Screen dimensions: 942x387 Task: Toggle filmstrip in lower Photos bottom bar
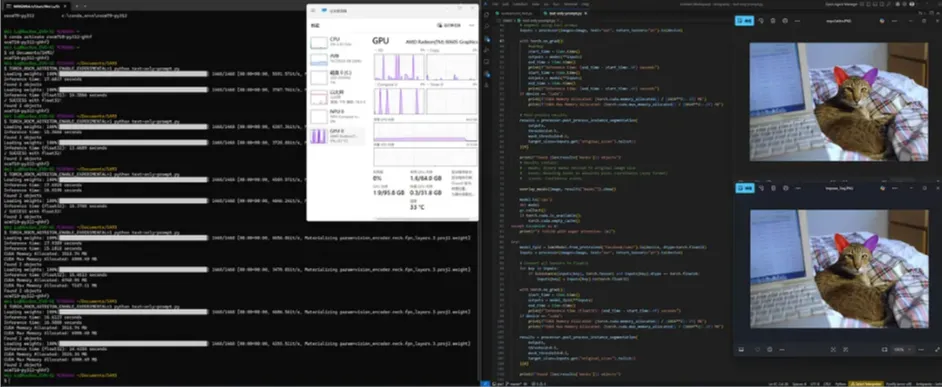point(741,350)
